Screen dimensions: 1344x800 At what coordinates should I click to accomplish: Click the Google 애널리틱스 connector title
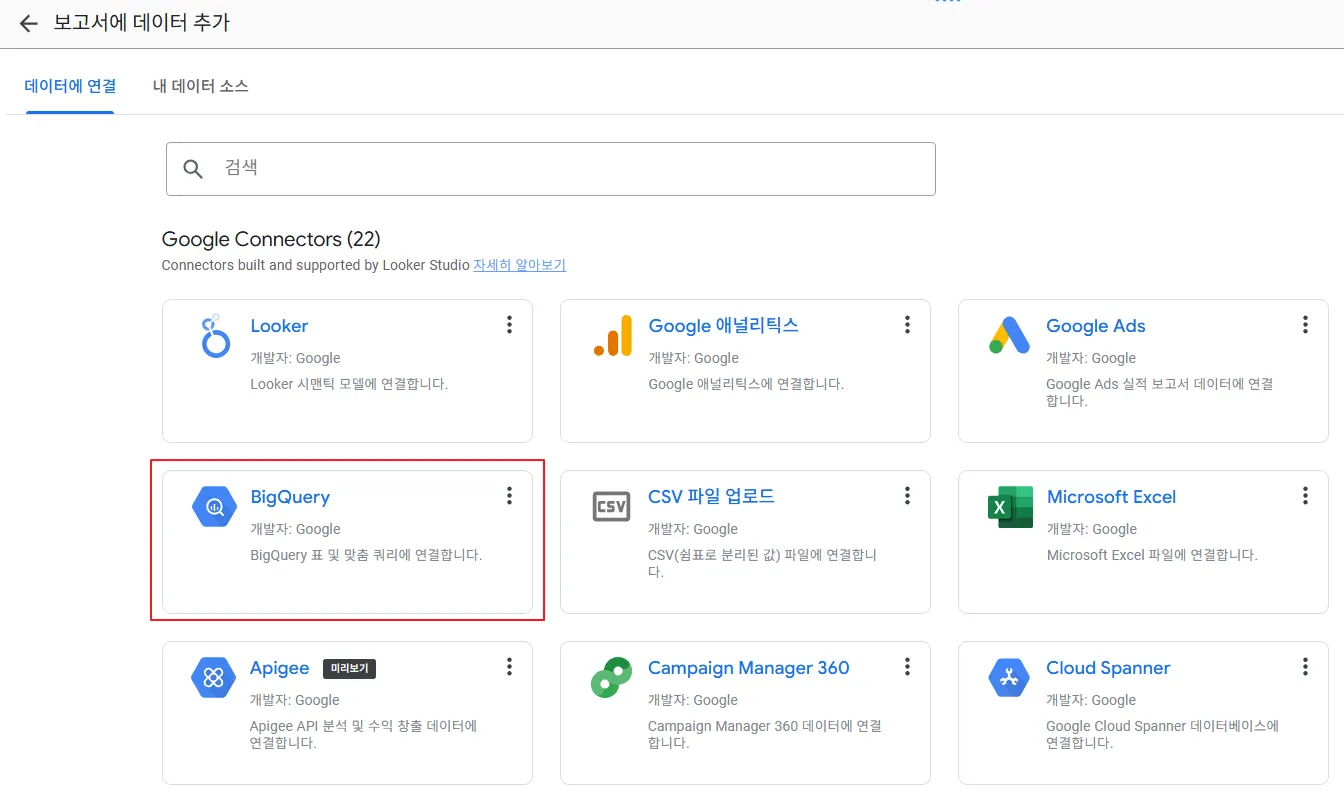[x=723, y=326]
